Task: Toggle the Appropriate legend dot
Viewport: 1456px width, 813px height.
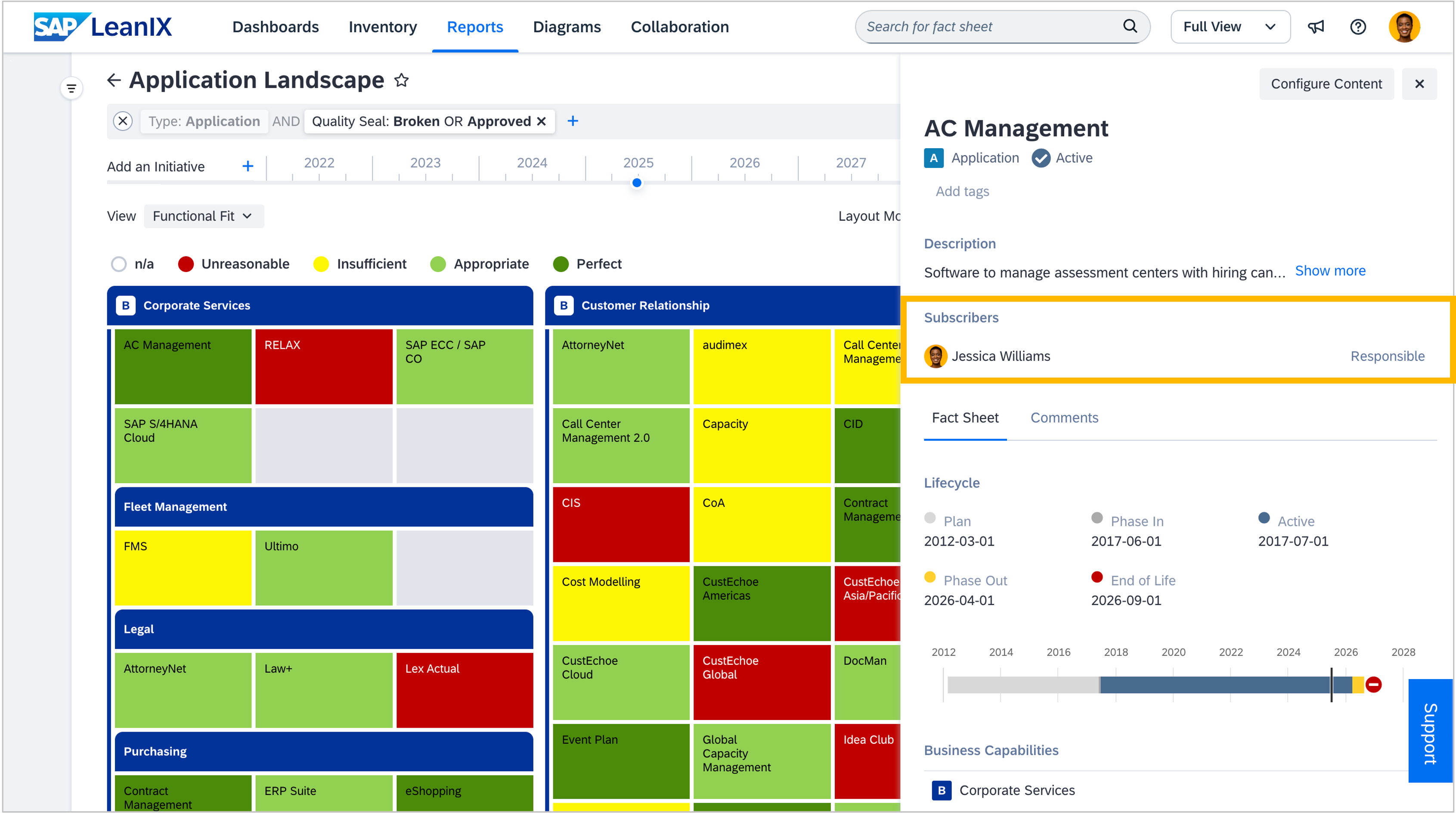Action: 438,264
